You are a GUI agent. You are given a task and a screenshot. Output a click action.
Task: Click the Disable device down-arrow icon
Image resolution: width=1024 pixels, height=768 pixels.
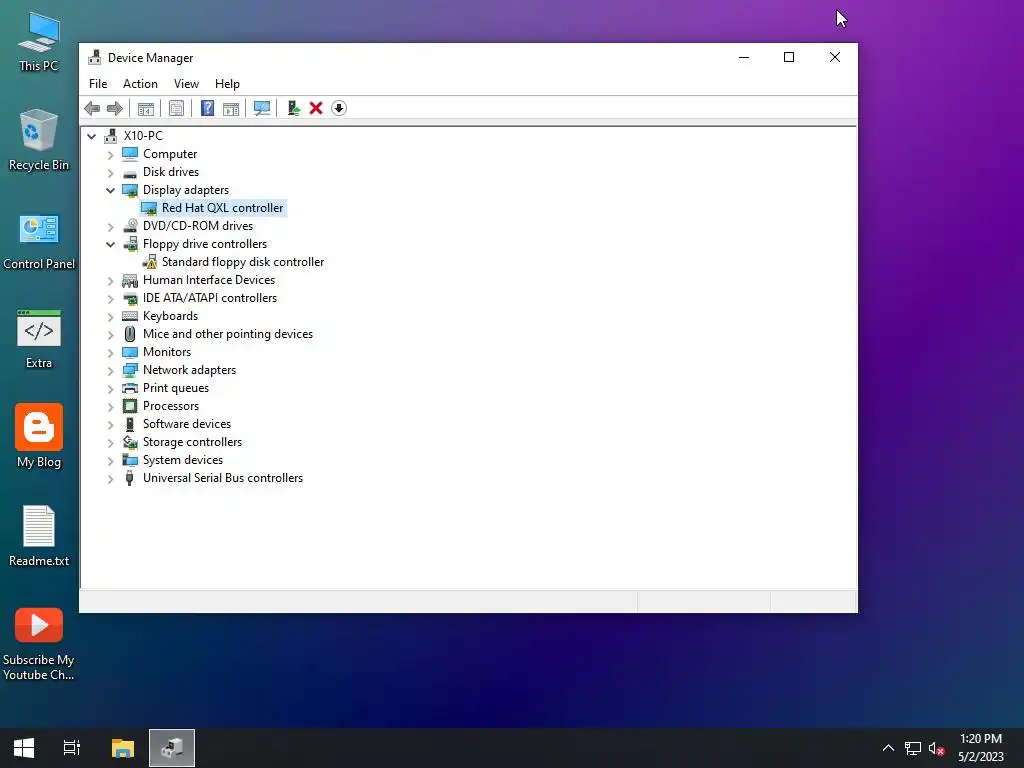click(339, 108)
